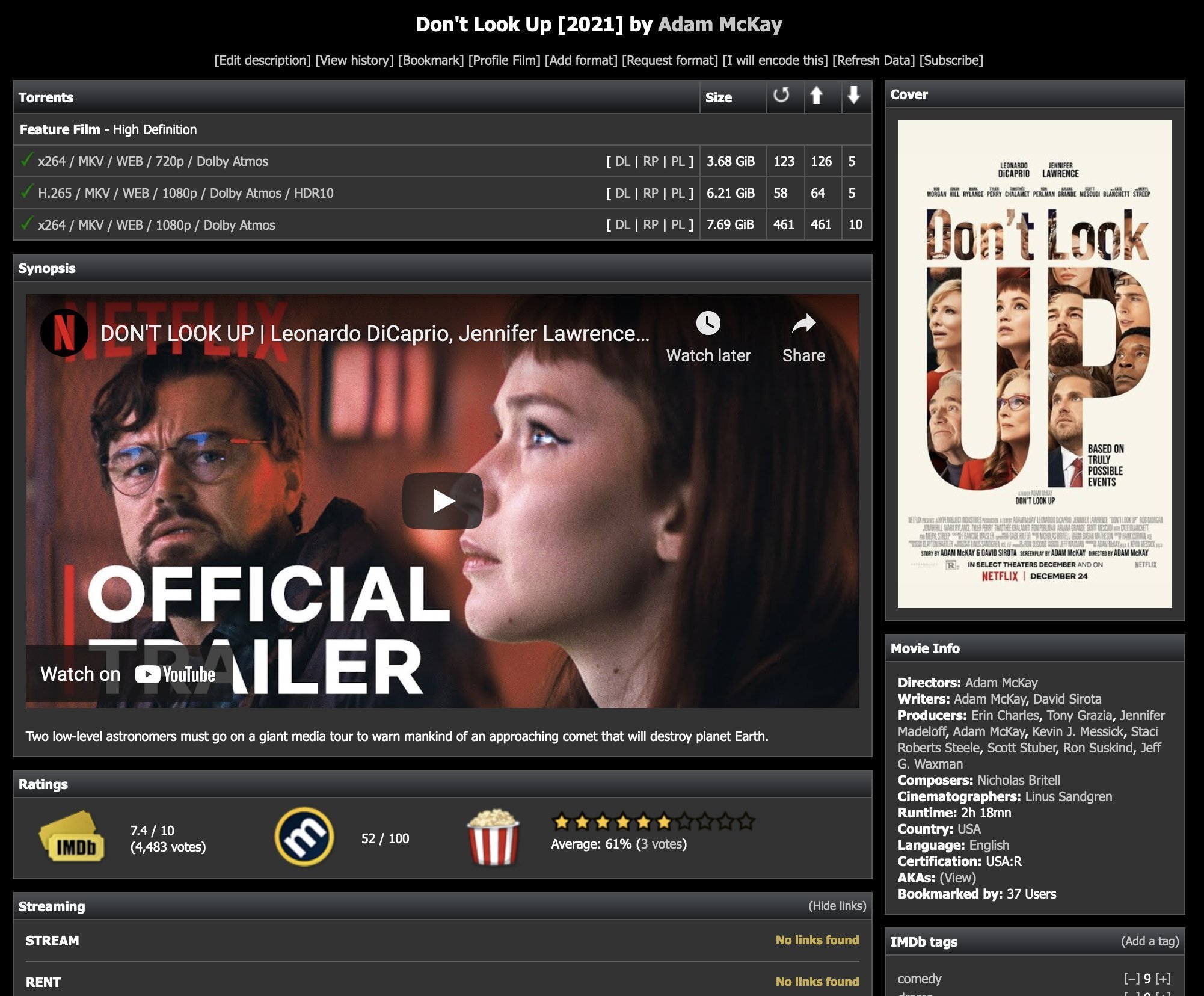This screenshot has height=996, width=1204.
Task: Open producer Erin Charles link
Action: click(x=1005, y=715)
